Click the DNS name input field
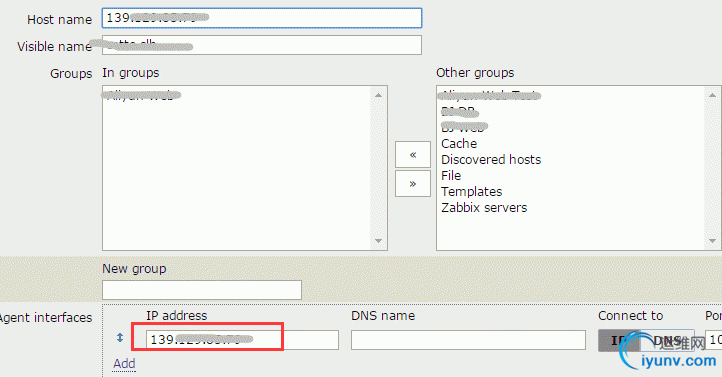Viewport: 722px width, 377px height. [x=468, y=340]
